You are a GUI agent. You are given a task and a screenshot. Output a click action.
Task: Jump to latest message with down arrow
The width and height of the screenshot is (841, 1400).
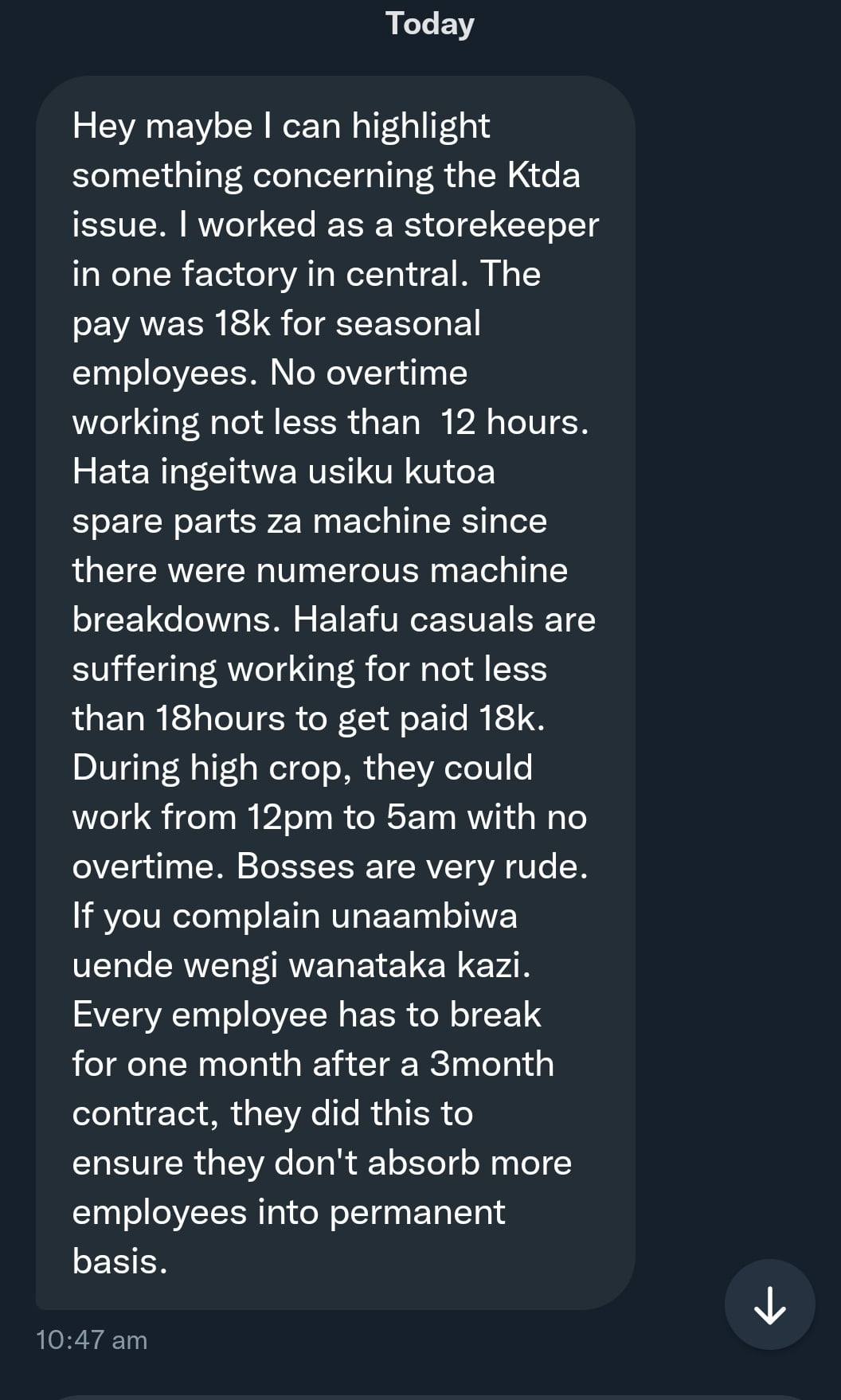point(769,1304)
